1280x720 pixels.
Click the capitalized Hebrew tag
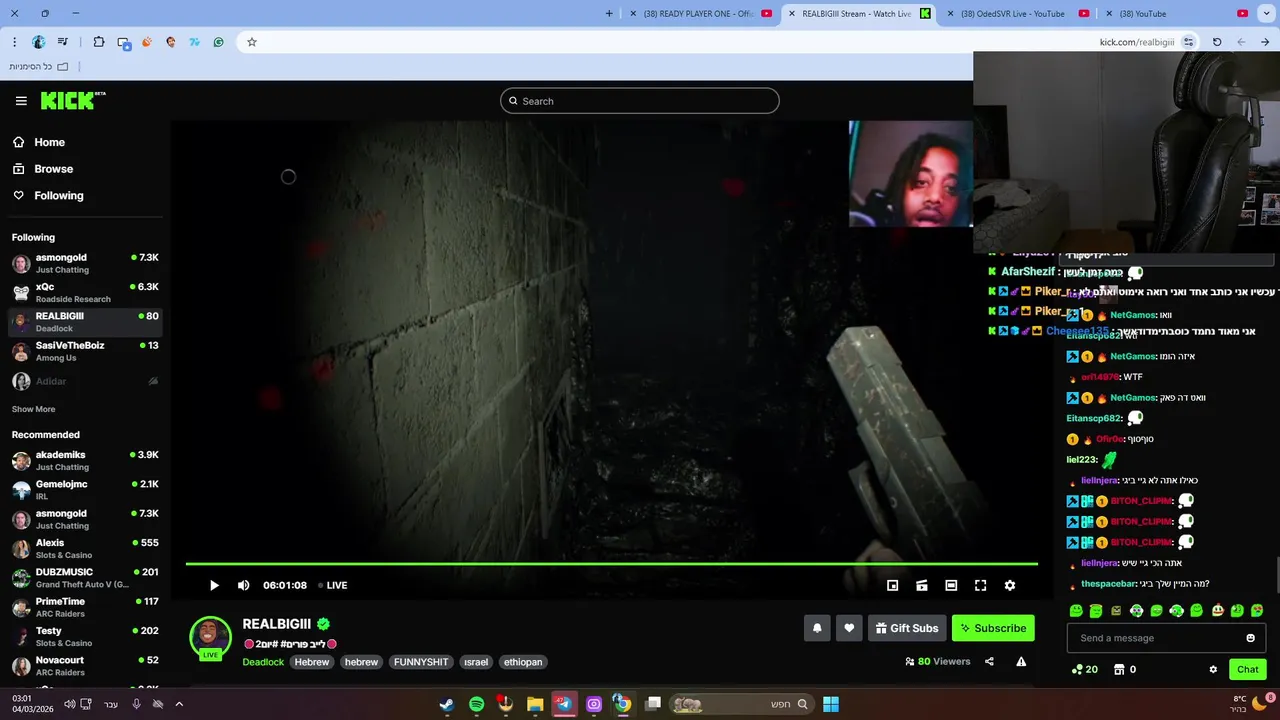pos(312,662)
